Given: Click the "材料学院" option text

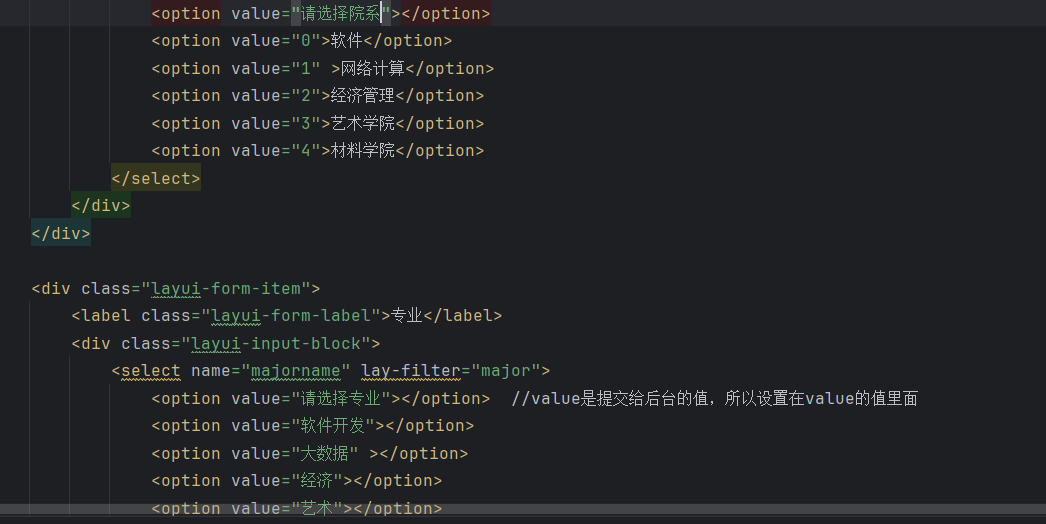Looking at the screenshot, I should point(363,151).
